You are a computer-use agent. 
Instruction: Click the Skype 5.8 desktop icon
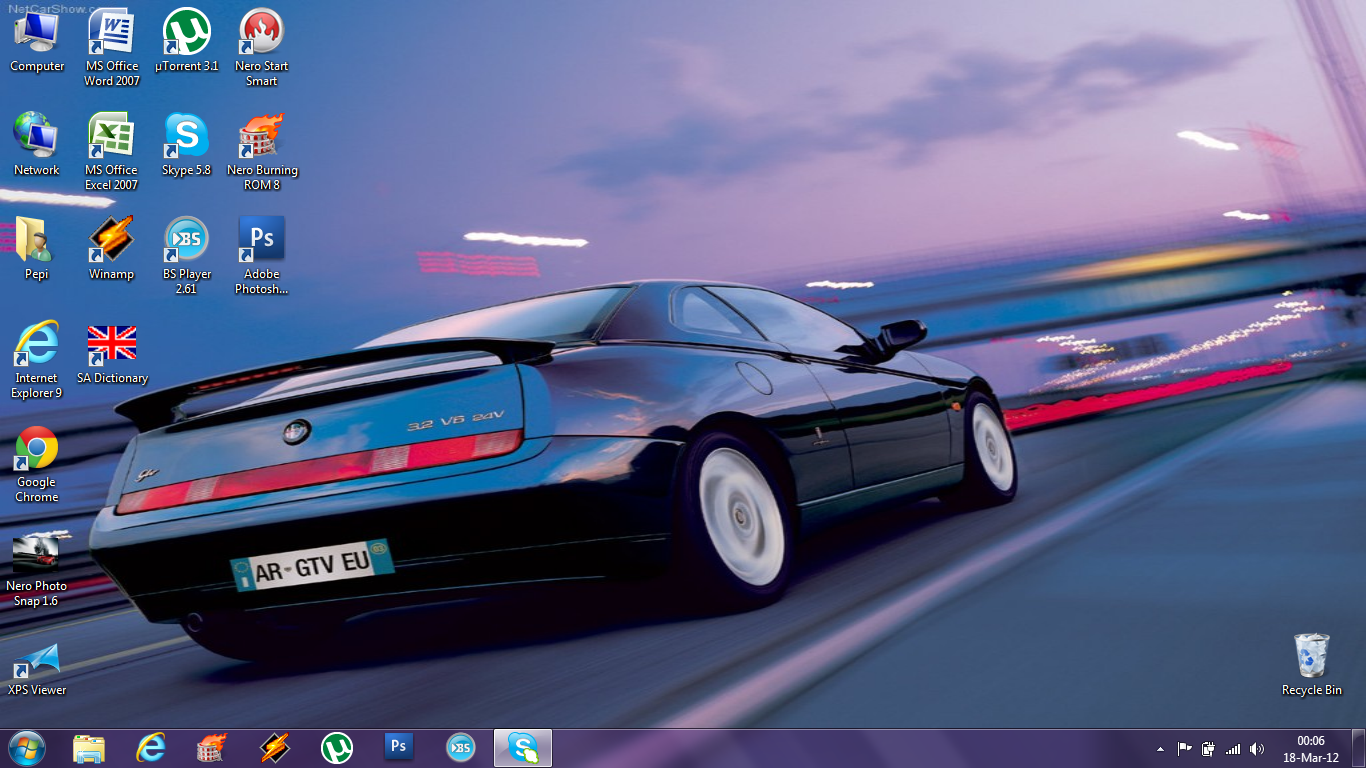coord(186,136)
